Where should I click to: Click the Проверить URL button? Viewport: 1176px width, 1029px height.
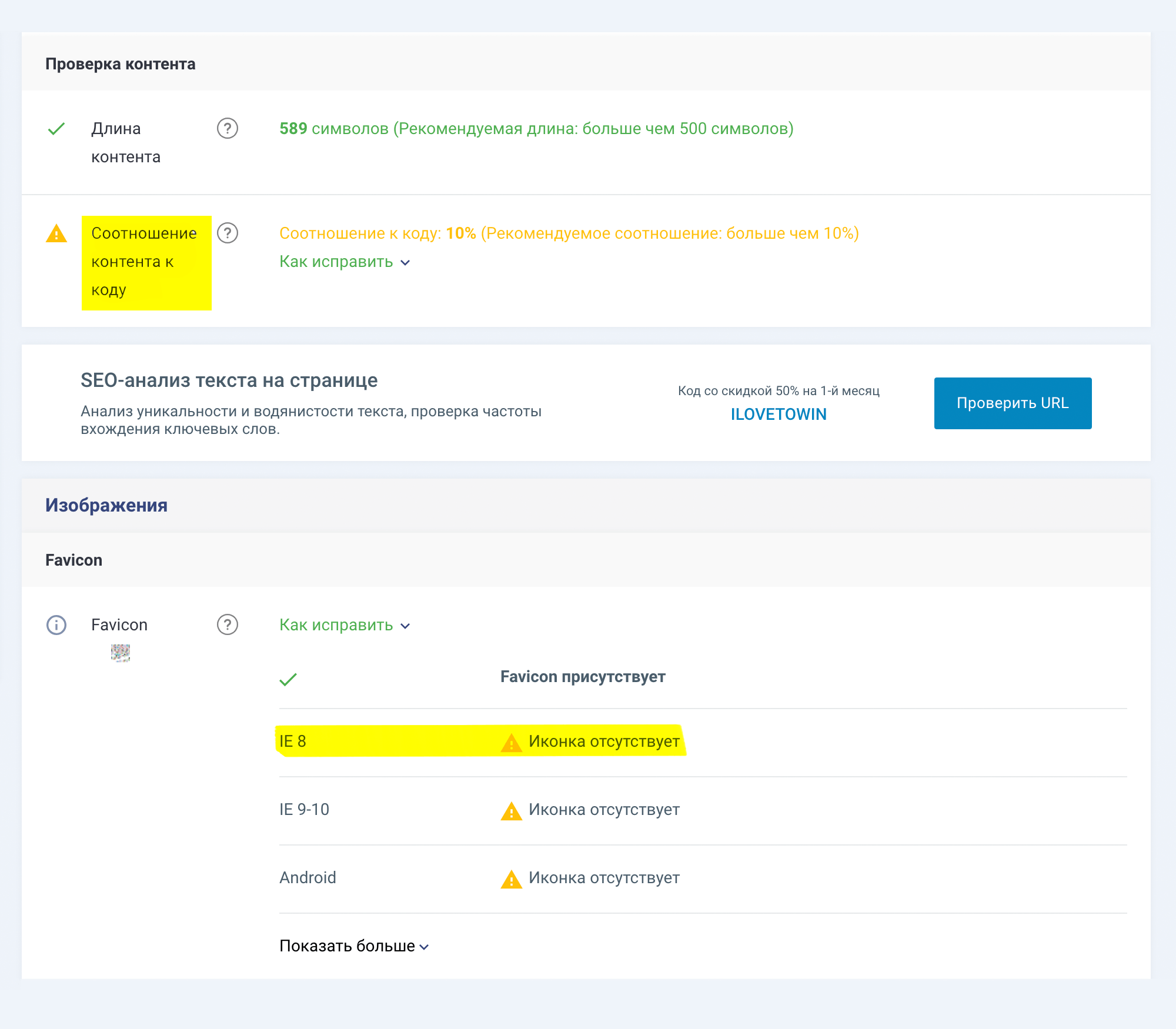[1013, 403]
